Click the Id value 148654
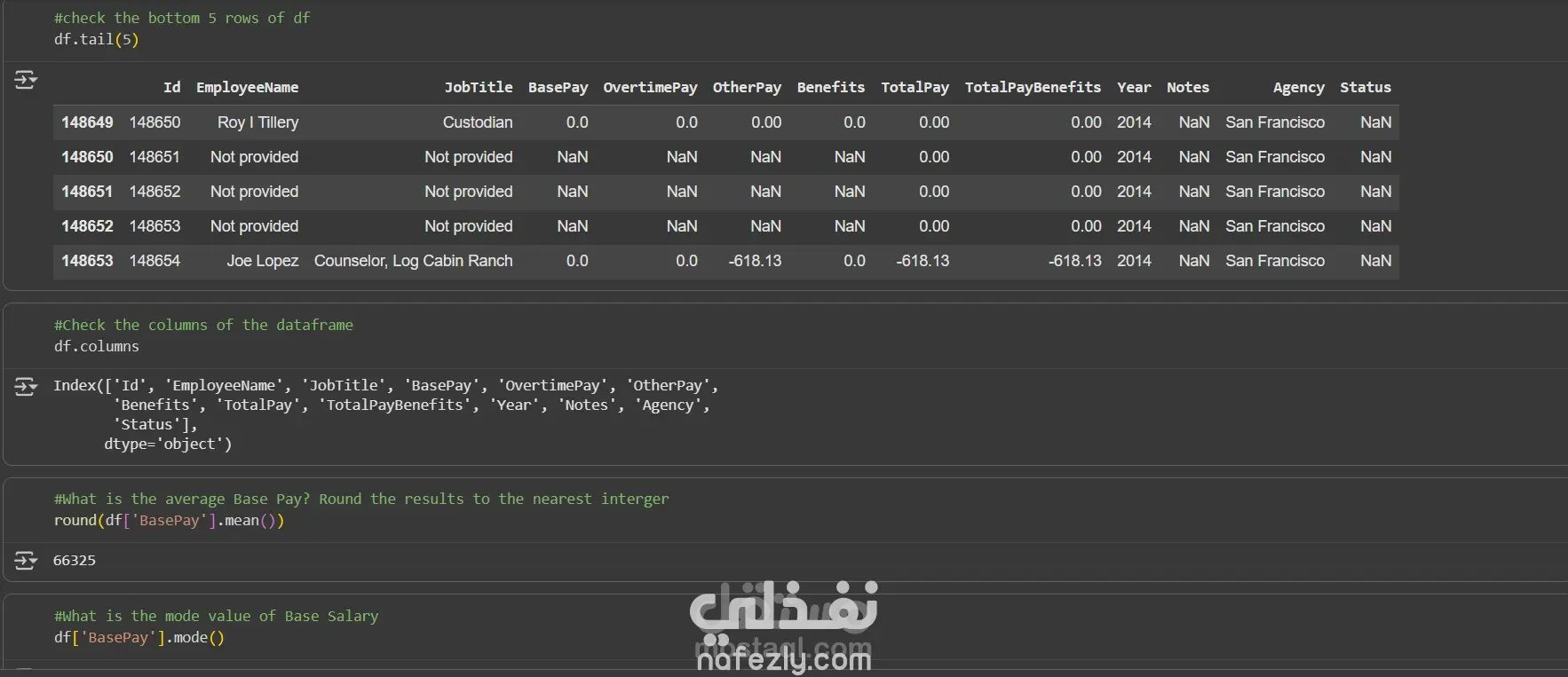The image size is (1568, 677). click(x=154, y=261)
